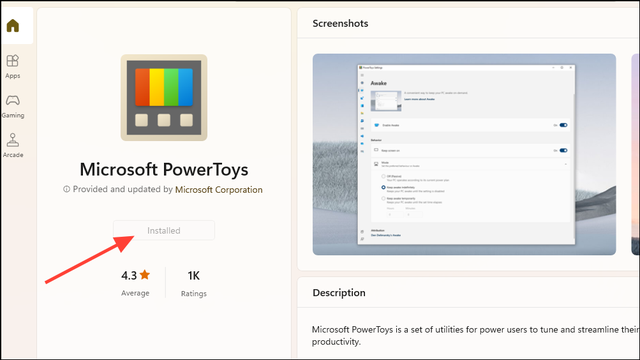This screenshot has width=640, height=360.
Task: Select 'Keep awake indefinitely' radio button in screenshot
Action: pyautogui.click(x=383, y=187)
